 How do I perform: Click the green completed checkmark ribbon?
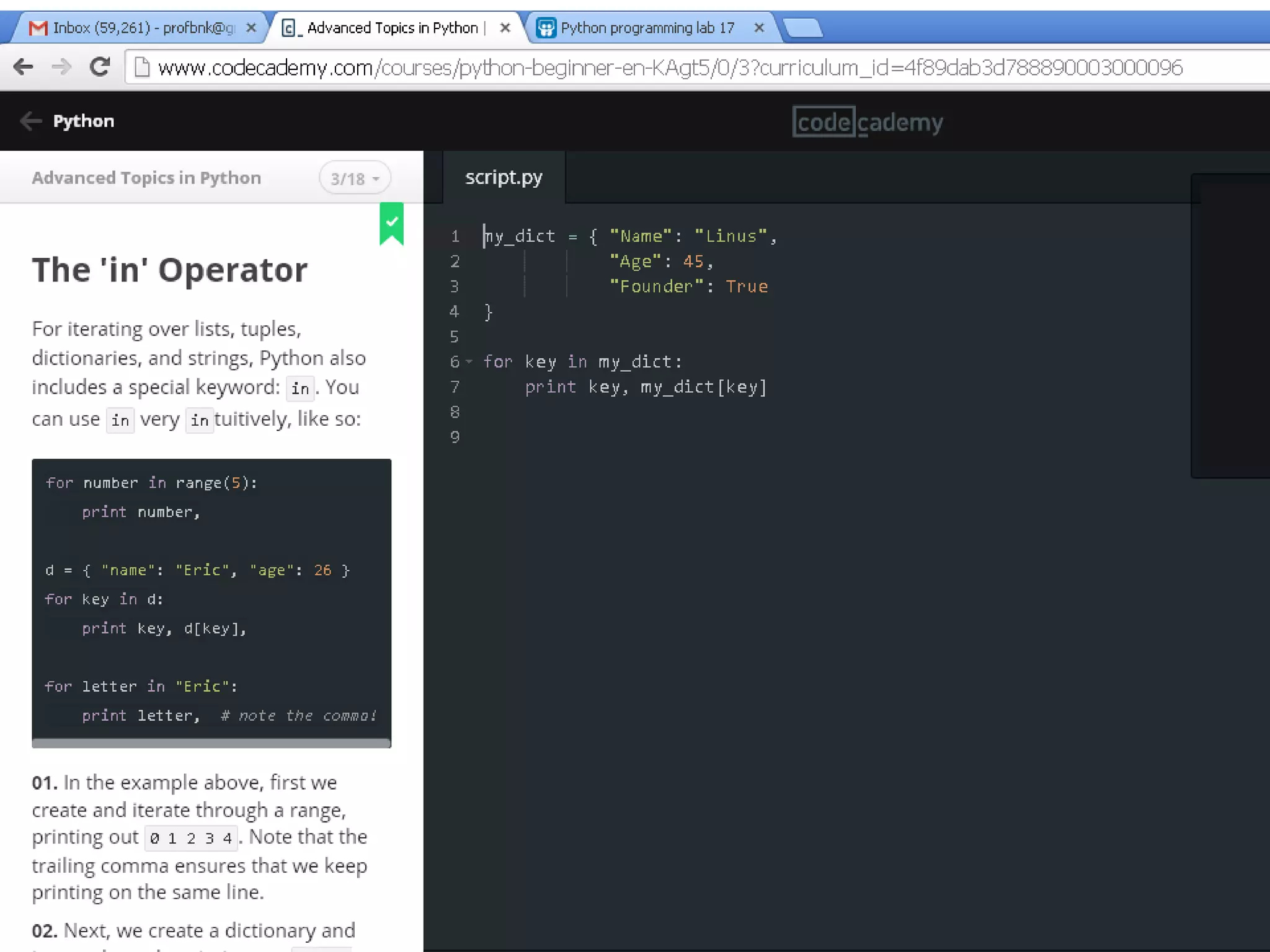click(392, 223)
